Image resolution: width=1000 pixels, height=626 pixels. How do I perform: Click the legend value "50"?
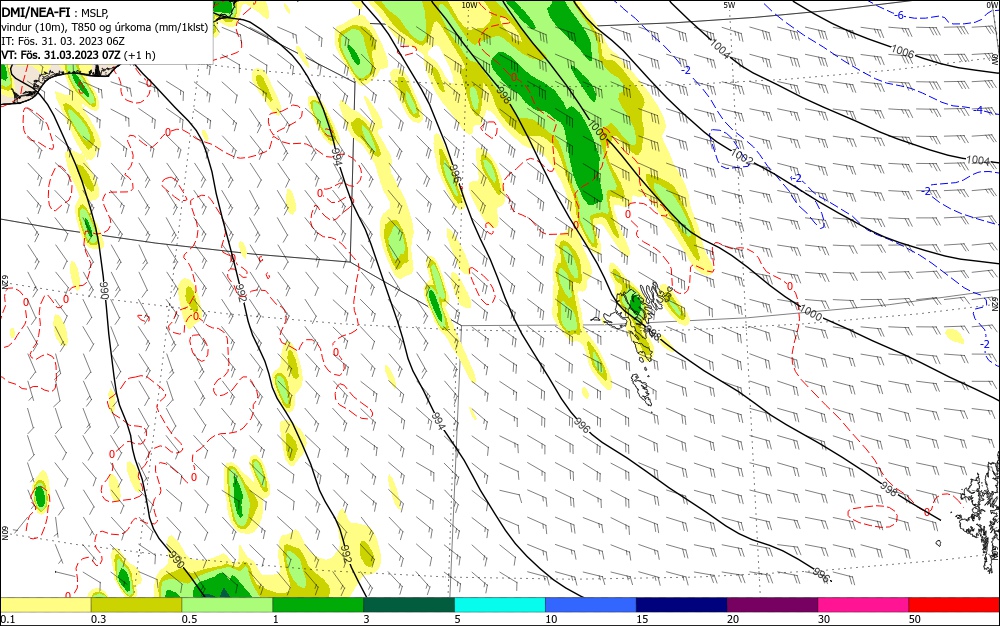915,619
